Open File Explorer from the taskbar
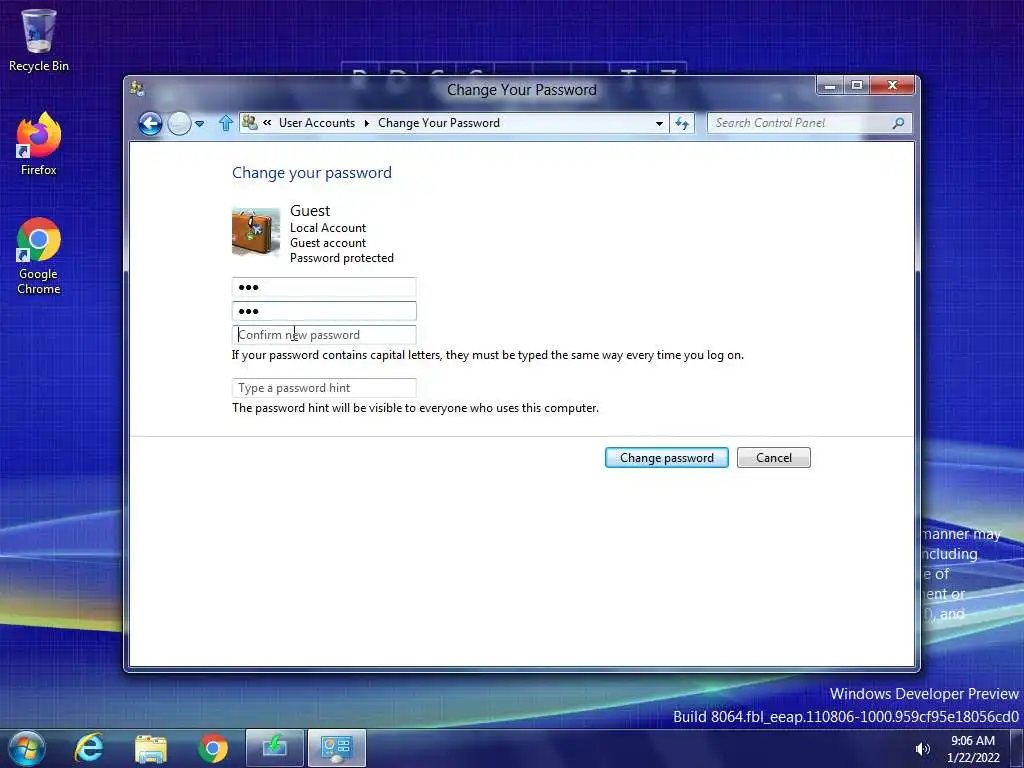 coord(151,748)
